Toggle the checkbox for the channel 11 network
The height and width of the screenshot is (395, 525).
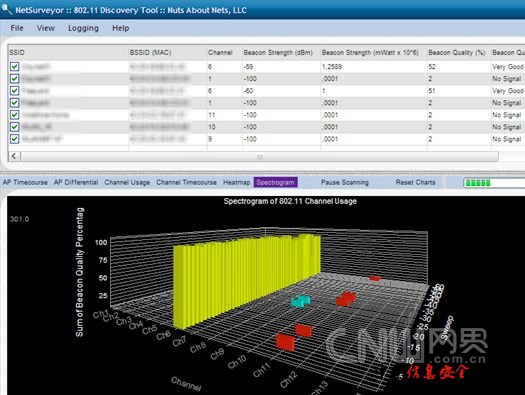click(x=14, y=115)
